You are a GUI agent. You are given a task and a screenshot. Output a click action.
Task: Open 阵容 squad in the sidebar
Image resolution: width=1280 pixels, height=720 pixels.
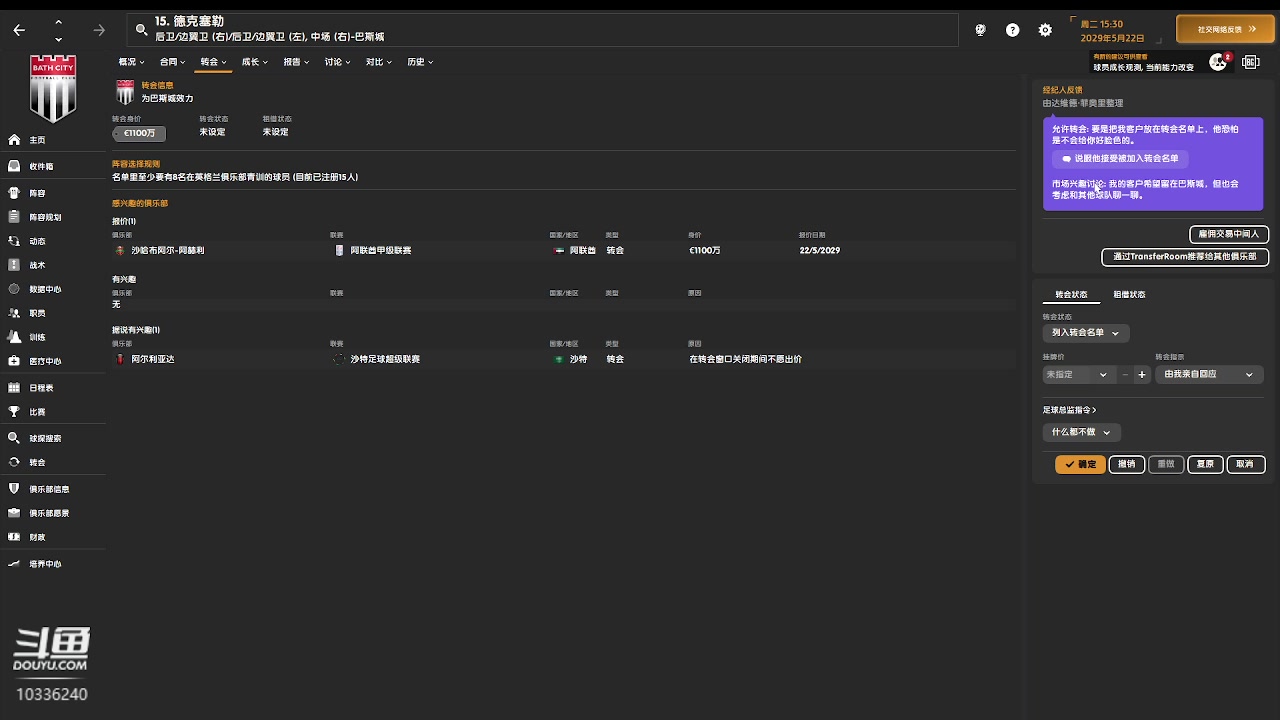pyautogui.click(x=37, y=193)
